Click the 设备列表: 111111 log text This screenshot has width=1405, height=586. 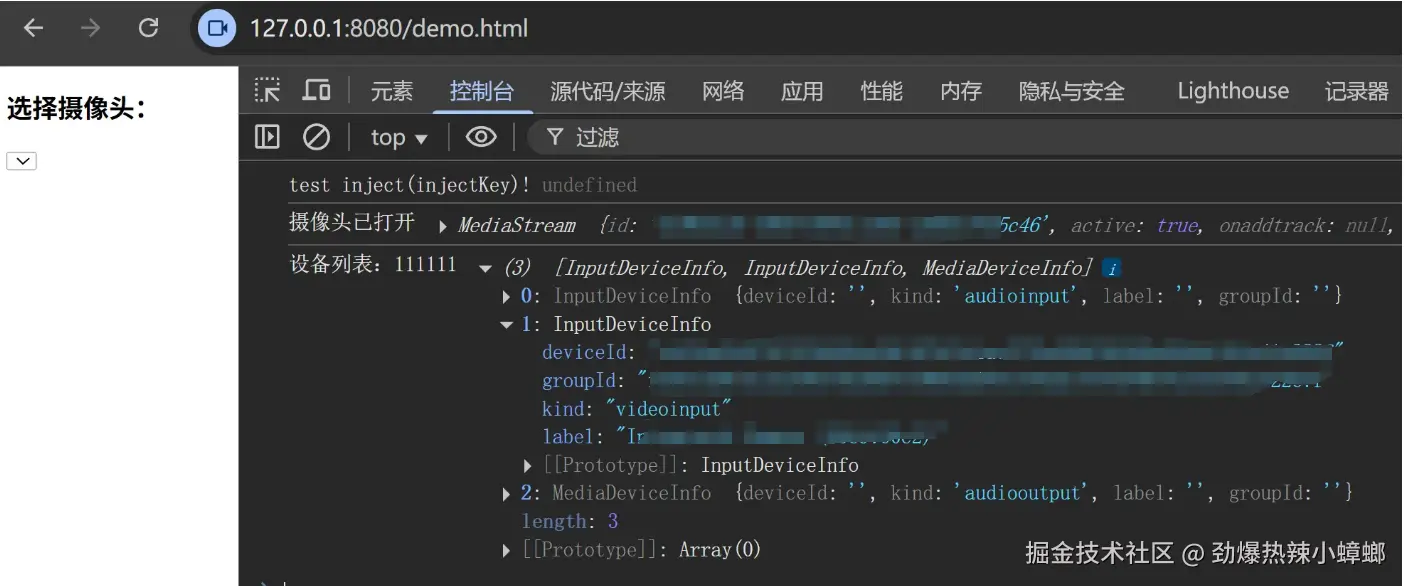click(373, 264)
